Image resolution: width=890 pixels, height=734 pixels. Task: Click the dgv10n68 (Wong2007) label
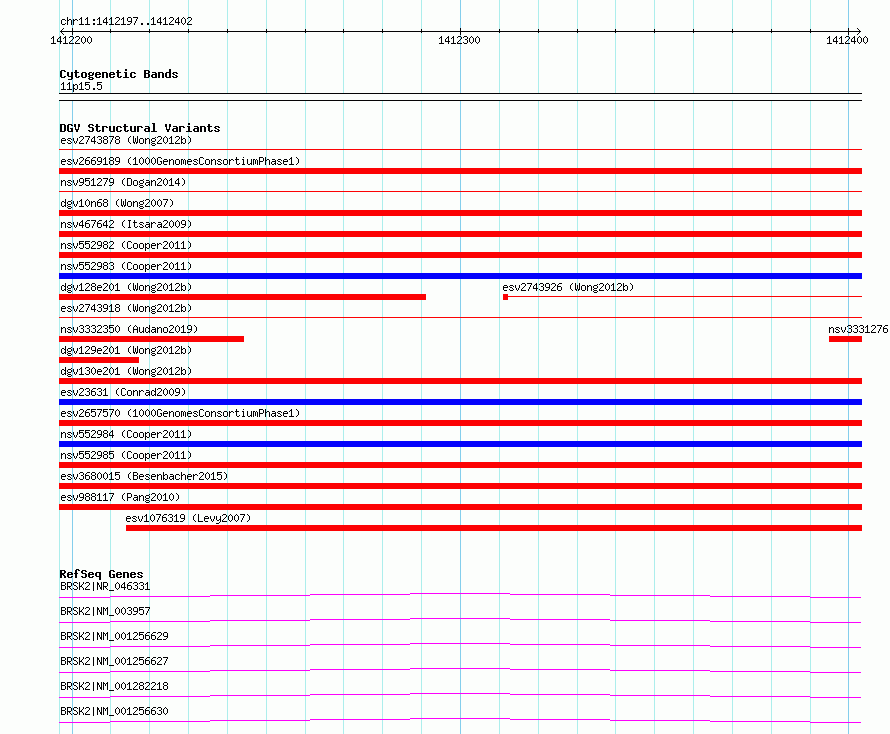[117, 203]
